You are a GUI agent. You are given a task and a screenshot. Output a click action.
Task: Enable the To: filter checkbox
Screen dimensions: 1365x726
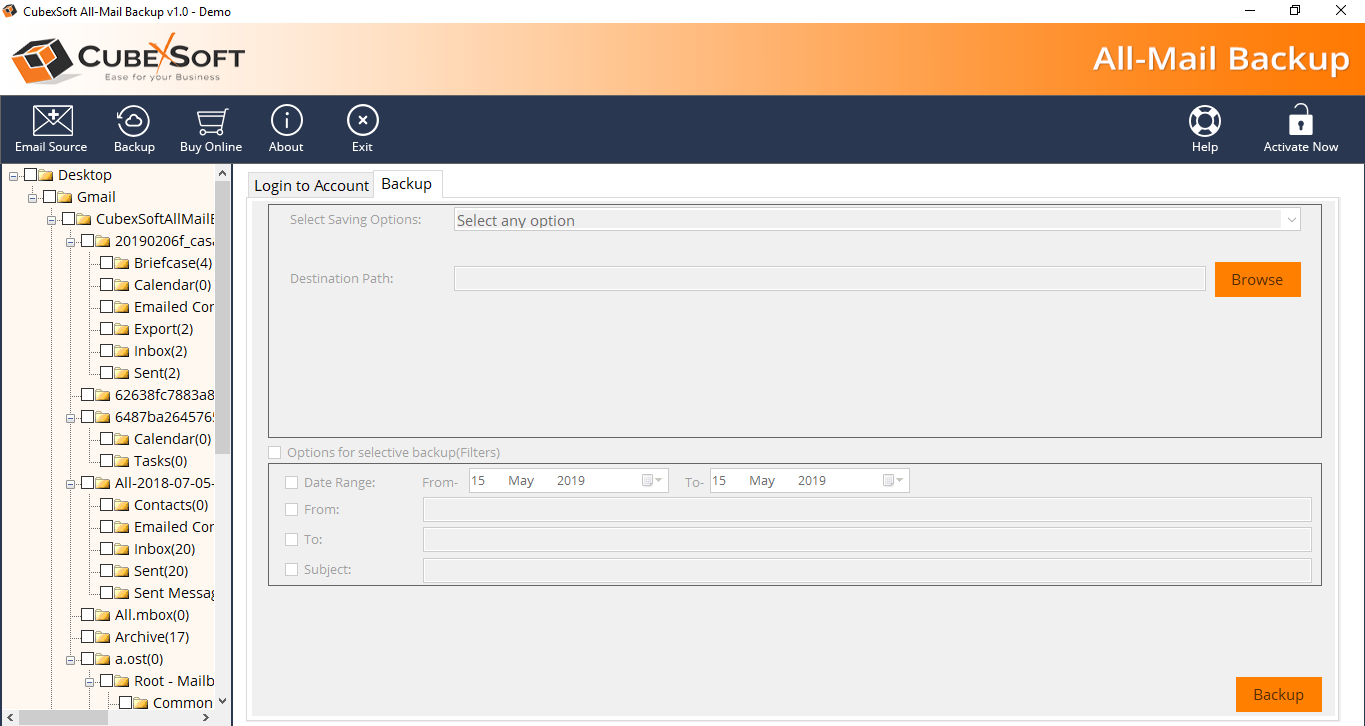point(292,539)
